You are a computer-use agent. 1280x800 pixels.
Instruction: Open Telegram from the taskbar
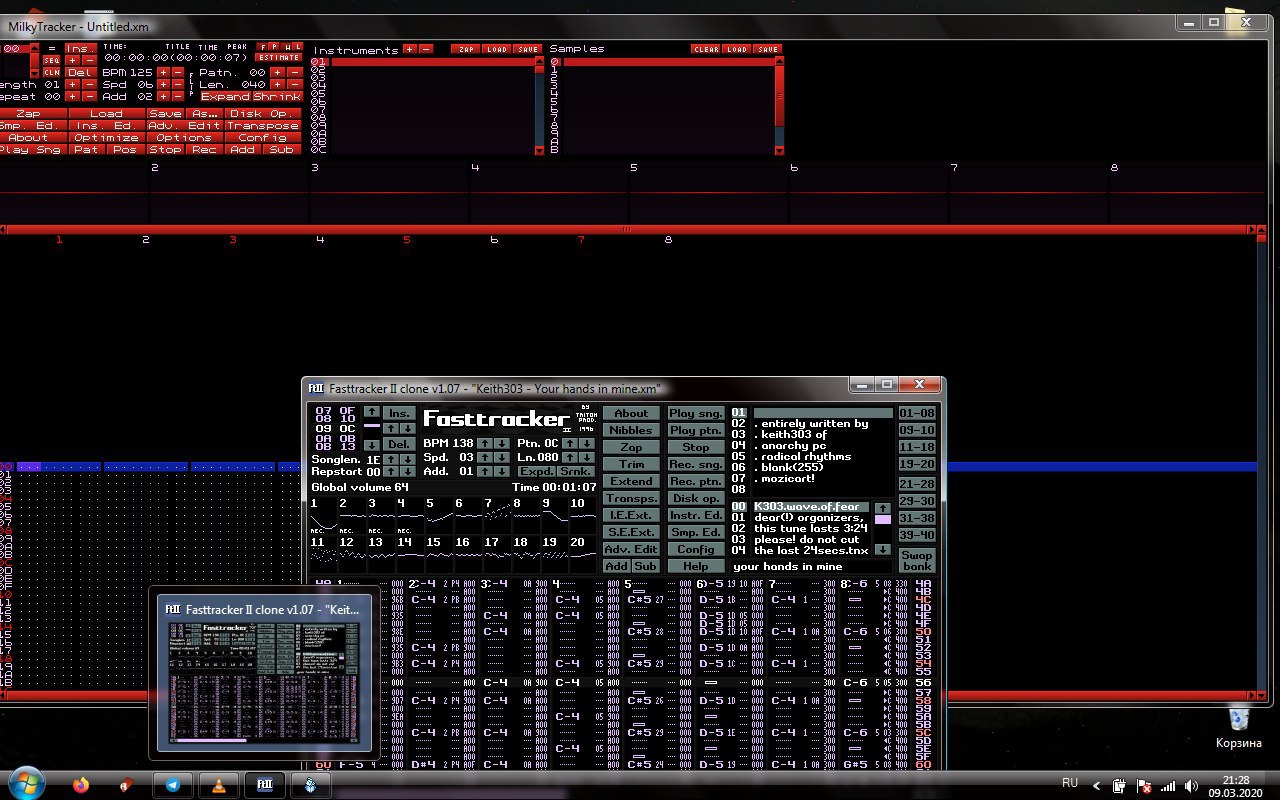[173, 785]
